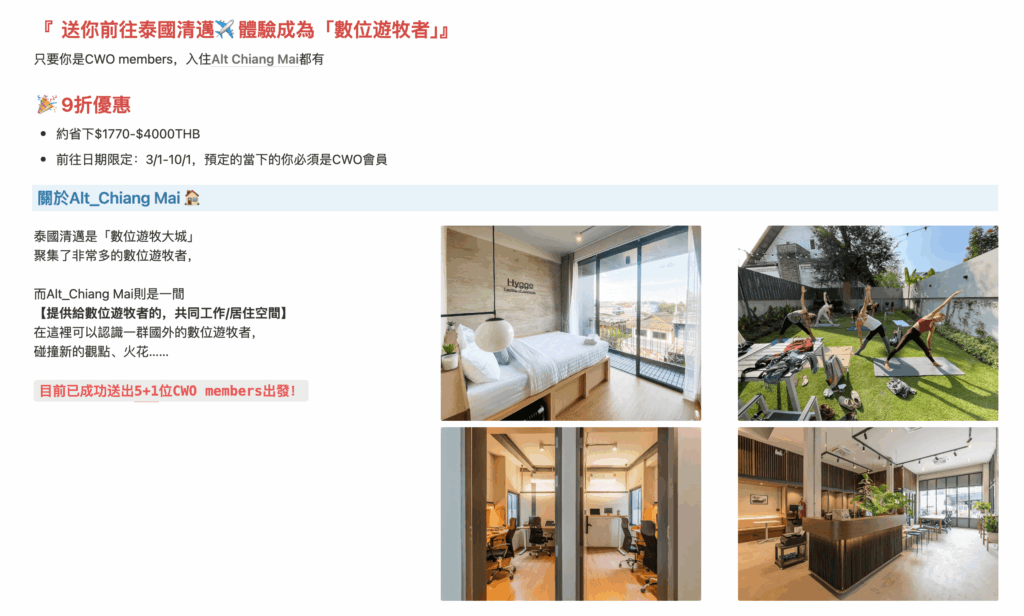Image resolution: width=1024 pixels, height=616 pixels.
Task: Open the outdoor yoga lawn photo
Action: pos(868,323)
